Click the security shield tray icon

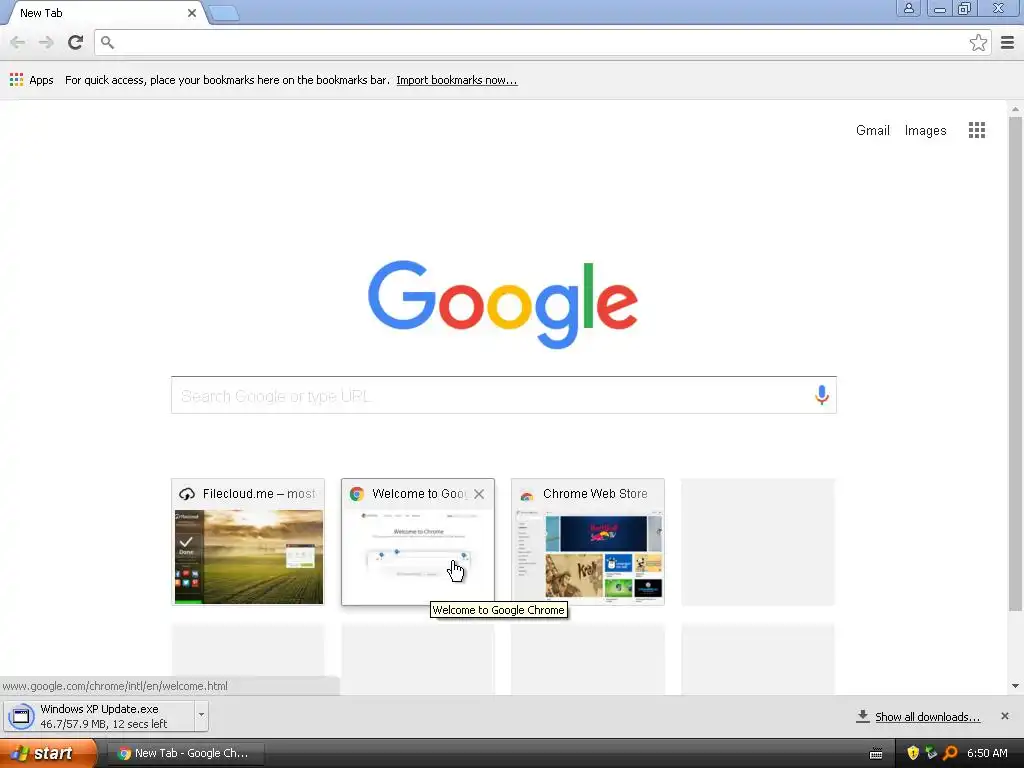(x=912, y=753)
